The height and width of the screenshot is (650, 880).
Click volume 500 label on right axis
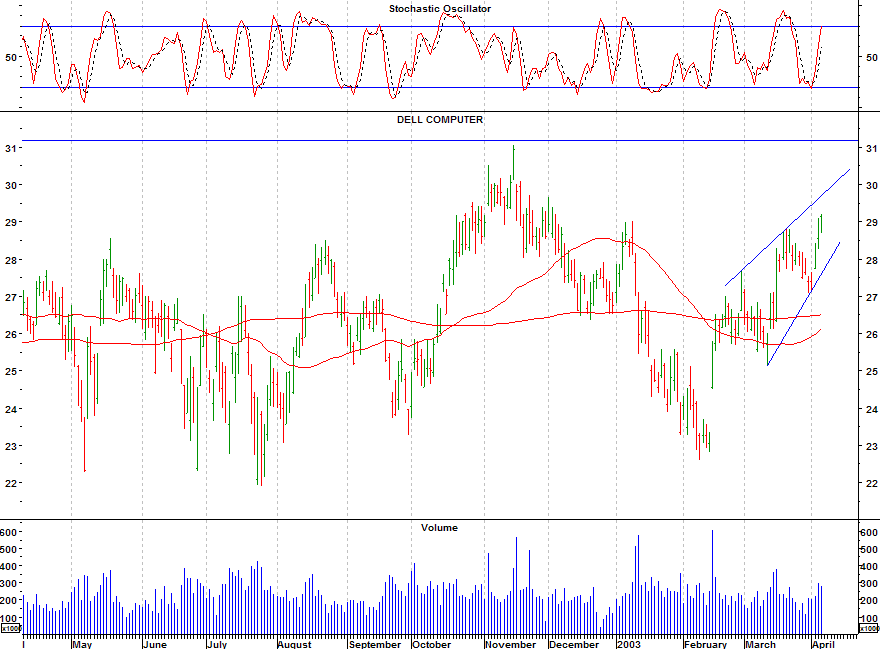click(x=869, y=550)
